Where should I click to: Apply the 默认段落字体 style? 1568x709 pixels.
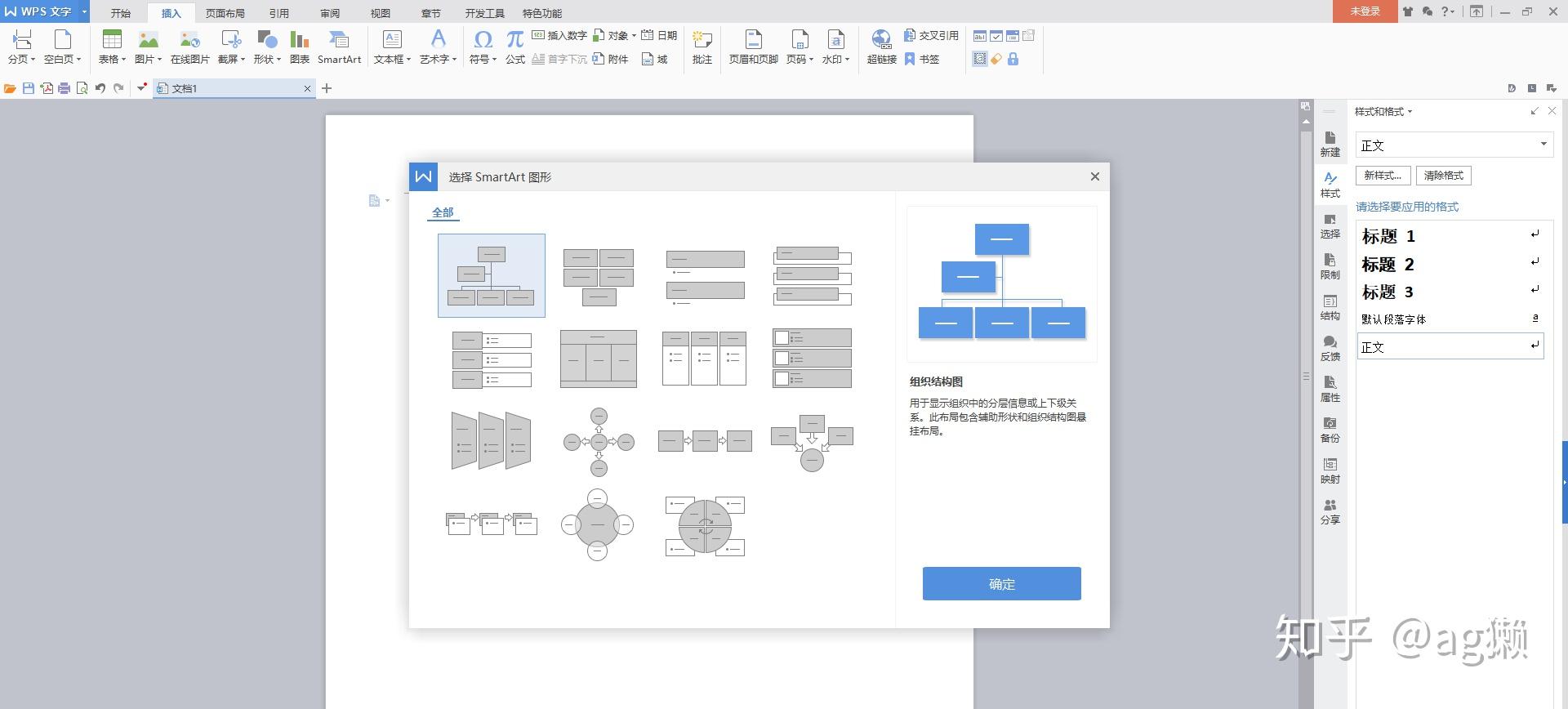(x=1450, y=319)
